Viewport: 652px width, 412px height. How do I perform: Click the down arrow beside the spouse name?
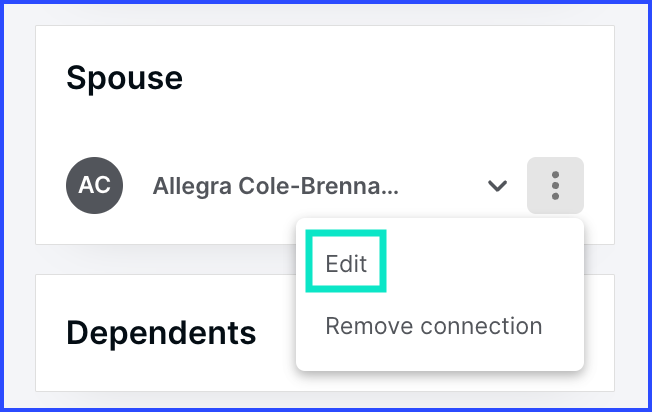[x=497, y=186]
